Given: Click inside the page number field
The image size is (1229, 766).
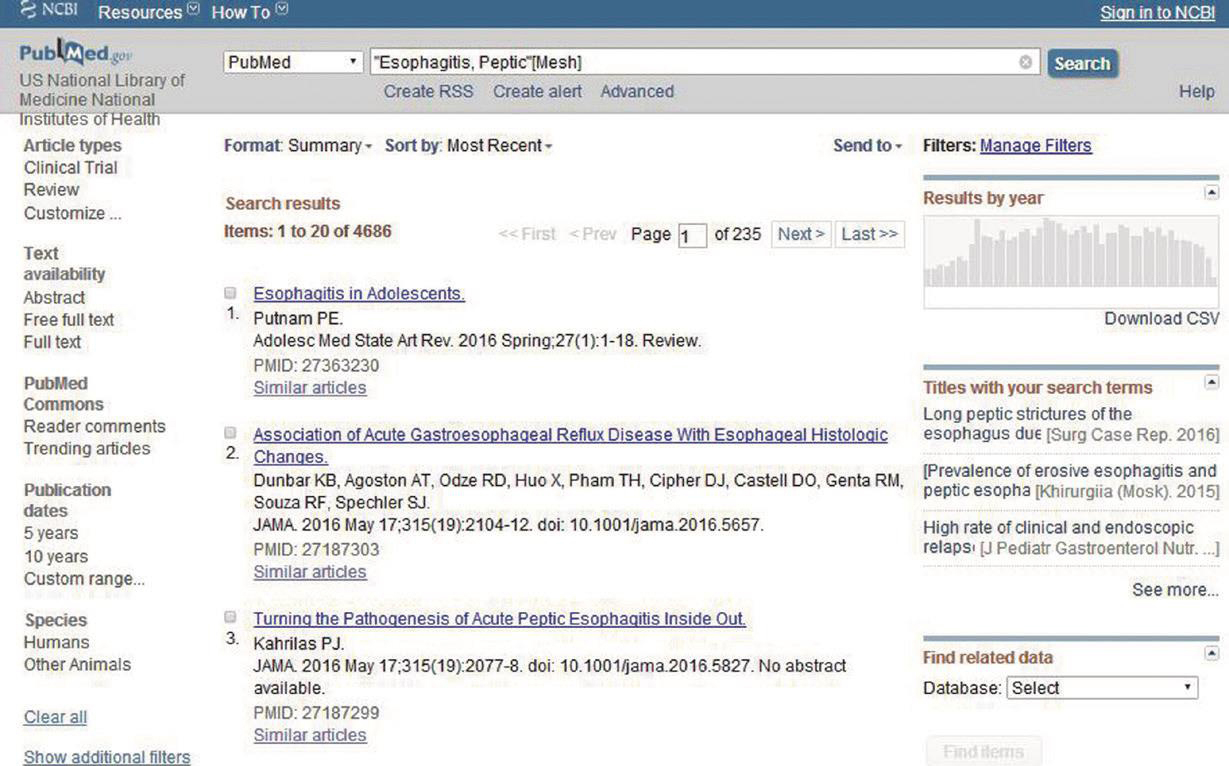Looking at the screenshot, I should coord(692,236).
